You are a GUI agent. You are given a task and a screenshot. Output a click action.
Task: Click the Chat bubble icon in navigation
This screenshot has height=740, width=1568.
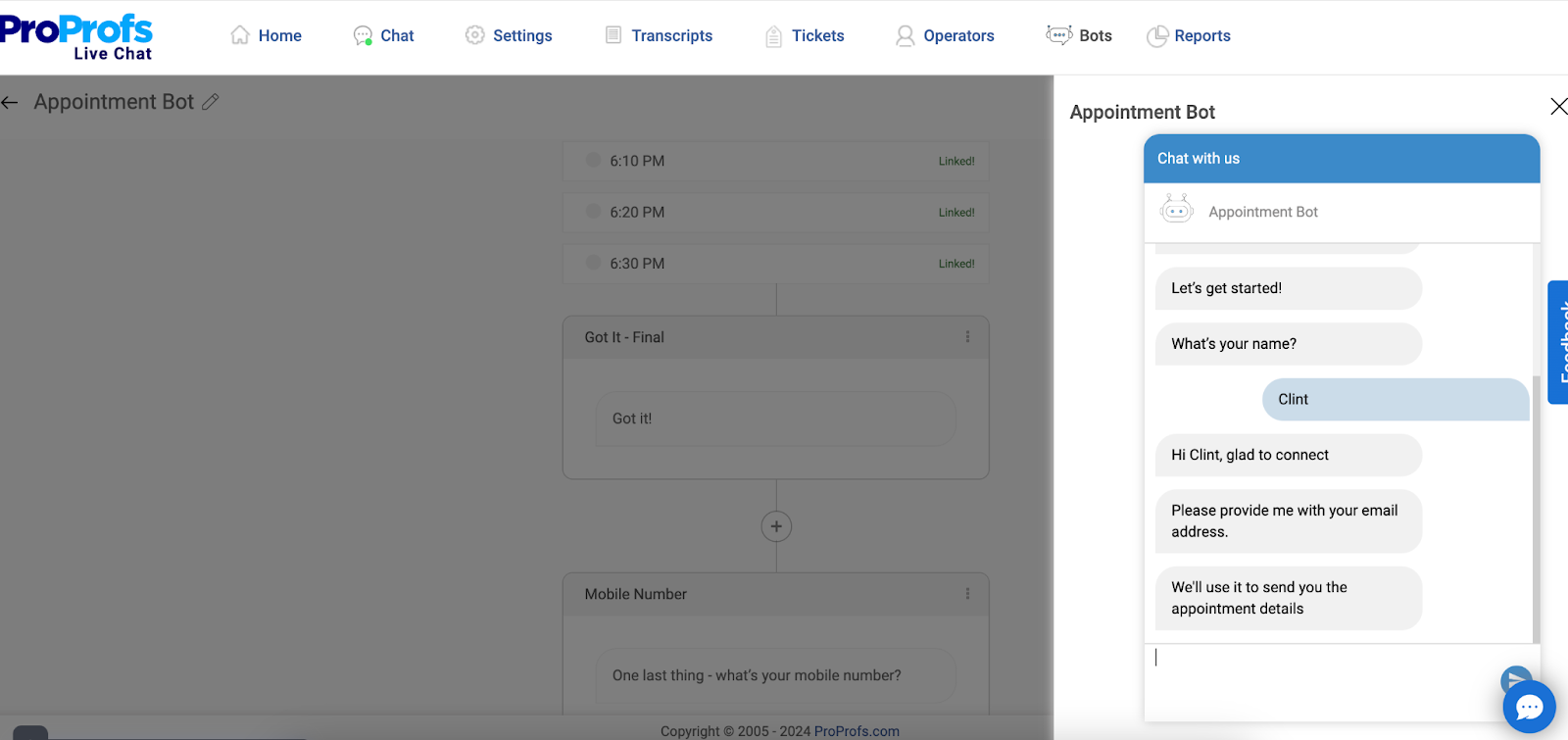(363, 35)
